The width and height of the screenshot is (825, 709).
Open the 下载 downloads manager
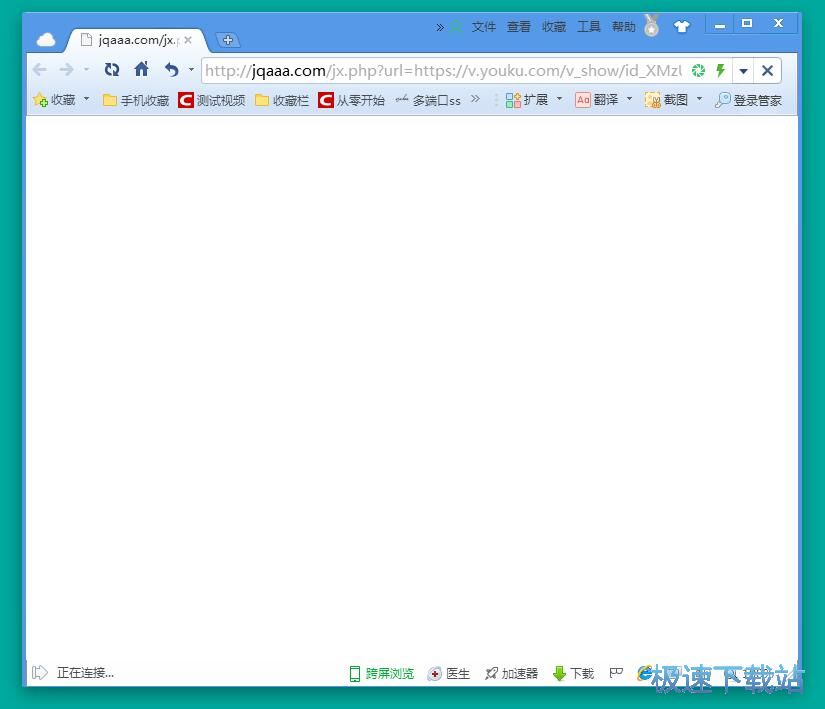(x=572, y=673)
